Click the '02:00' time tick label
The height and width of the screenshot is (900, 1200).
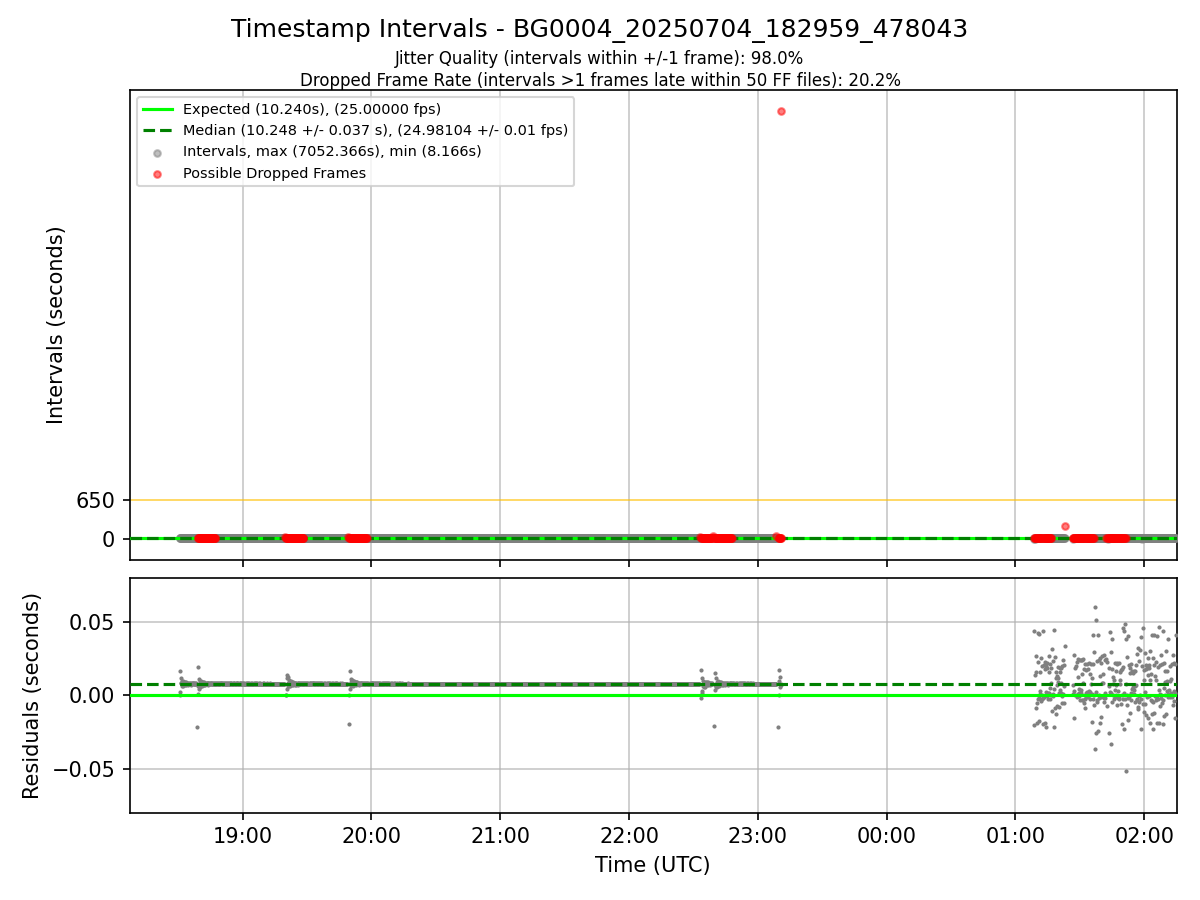1144,834
